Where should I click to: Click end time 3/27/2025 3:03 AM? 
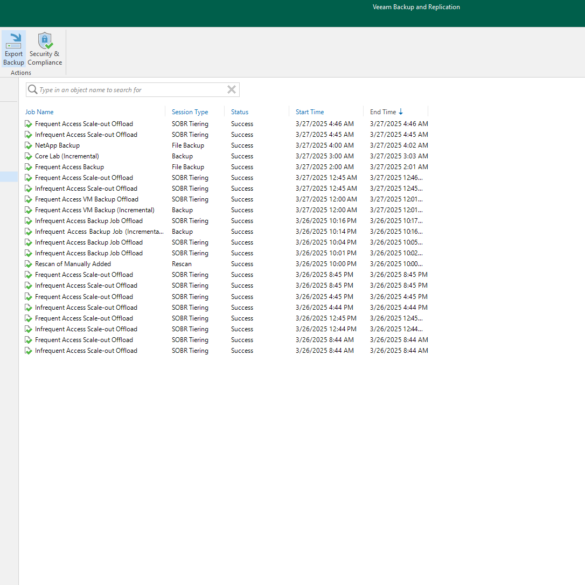(x=399, y=156)
